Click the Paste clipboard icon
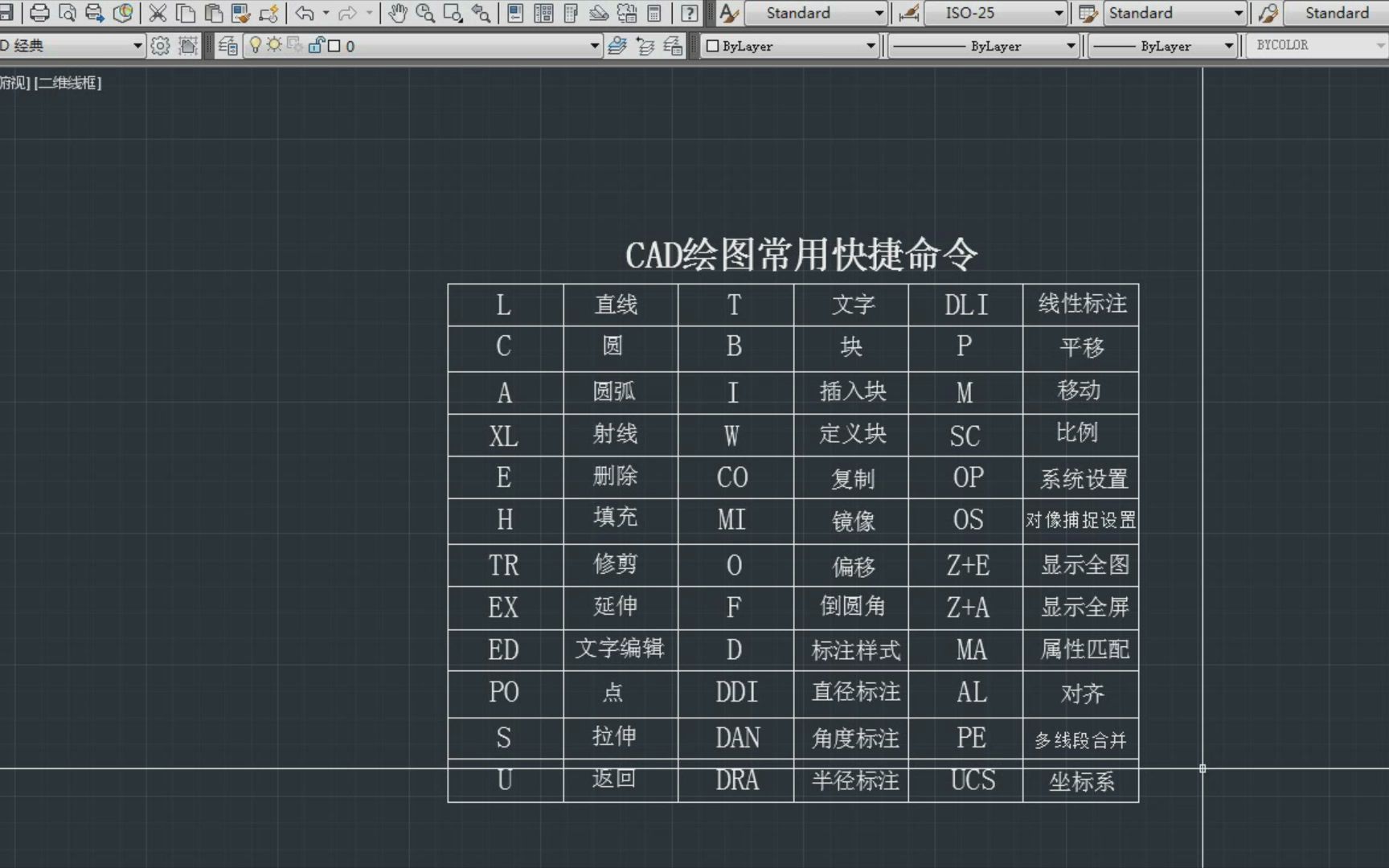Viewport: 1389px width, 868px height. pyautogui.click(x=213, y=13)
